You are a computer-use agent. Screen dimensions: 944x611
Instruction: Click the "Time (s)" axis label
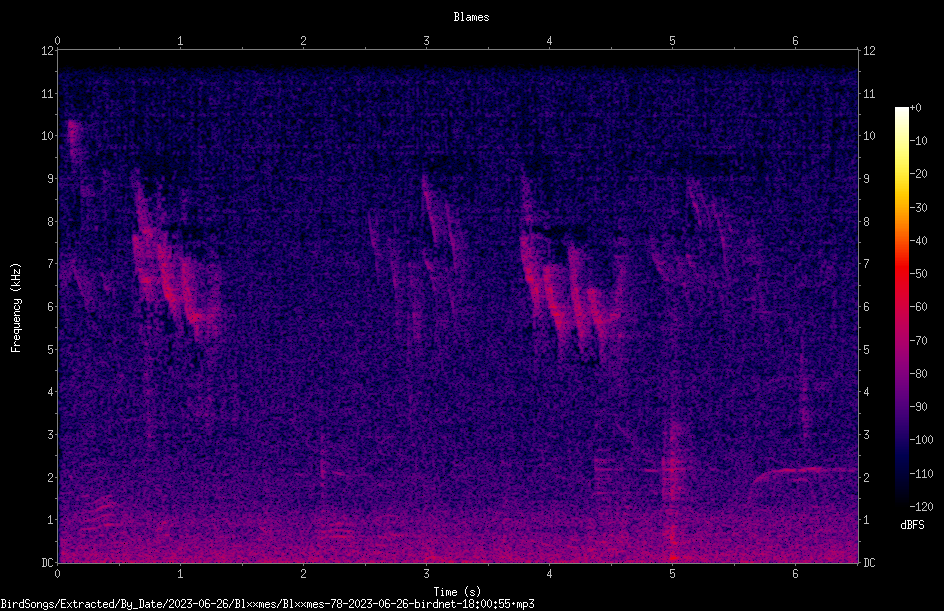[x=457, y=592]
